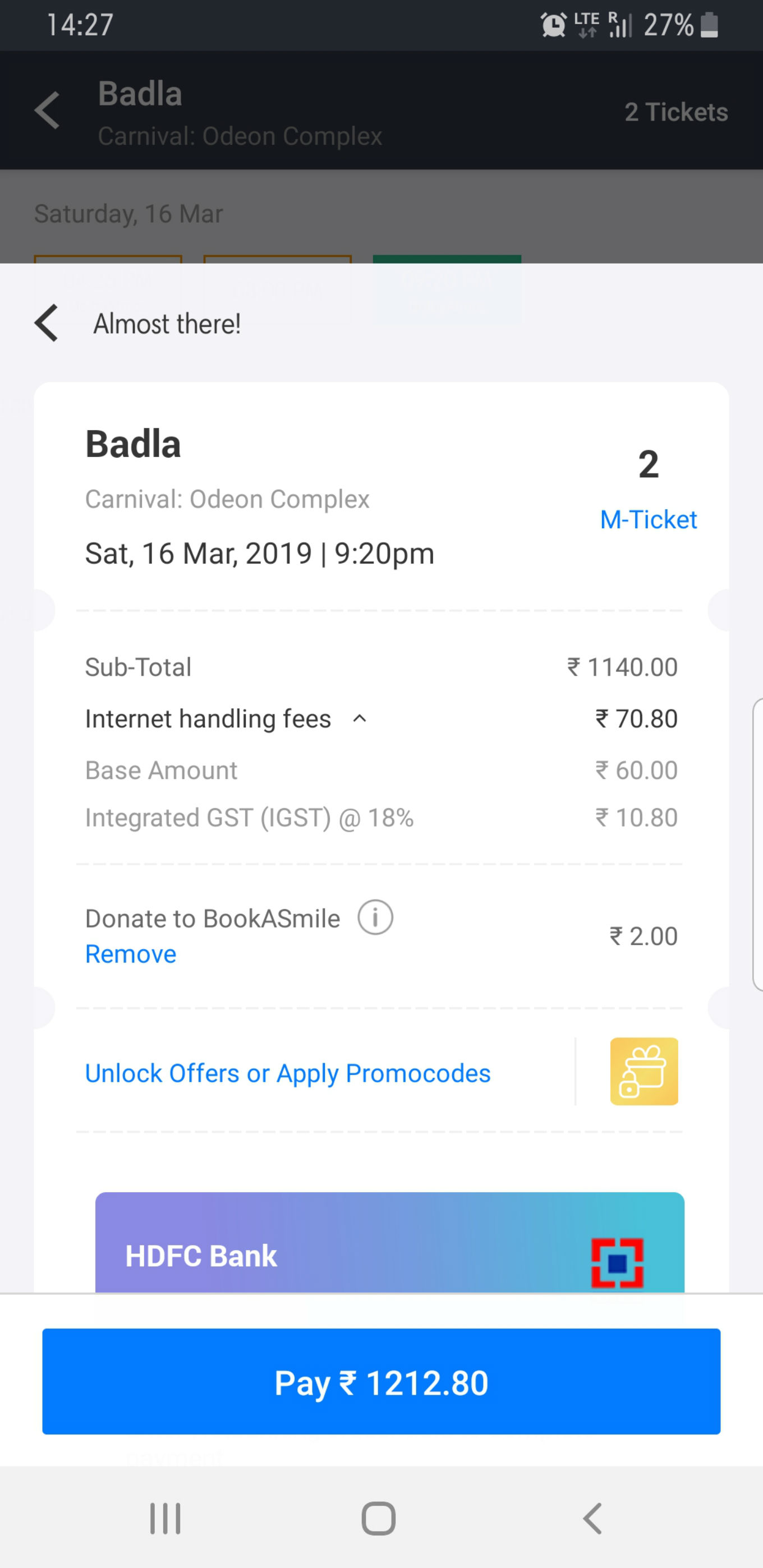Remove the BookASmile donation

(131, 954)
